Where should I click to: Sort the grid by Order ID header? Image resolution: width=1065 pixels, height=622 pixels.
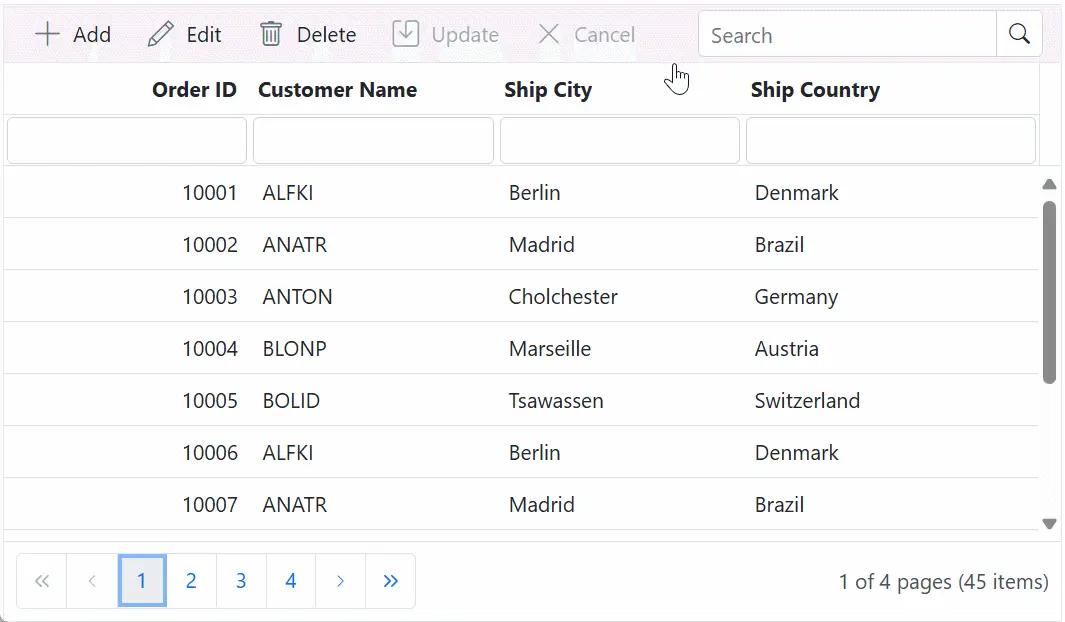pyautogui.click(x=194, y=89)
